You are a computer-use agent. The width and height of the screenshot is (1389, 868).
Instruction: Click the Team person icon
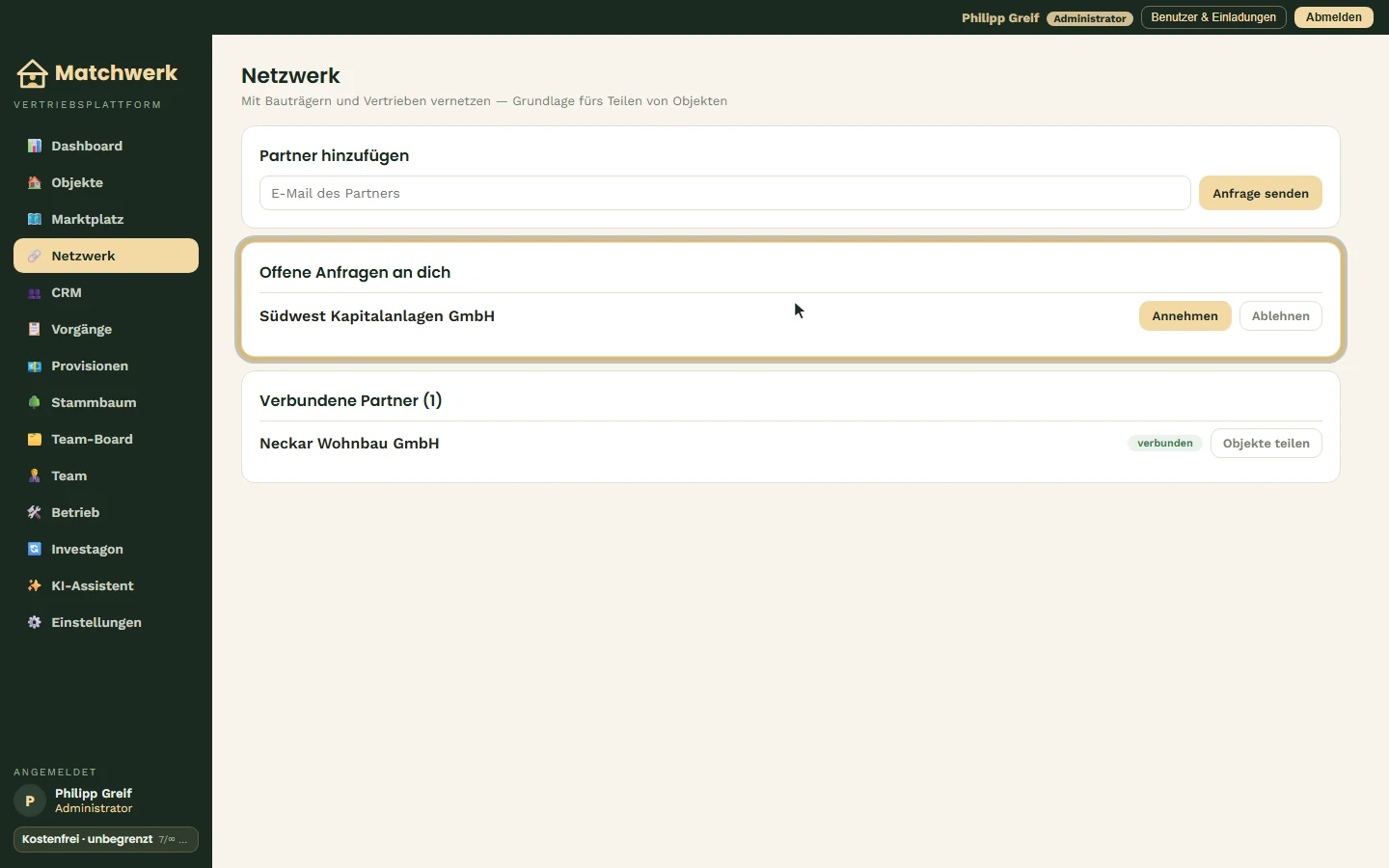point(35,475)
